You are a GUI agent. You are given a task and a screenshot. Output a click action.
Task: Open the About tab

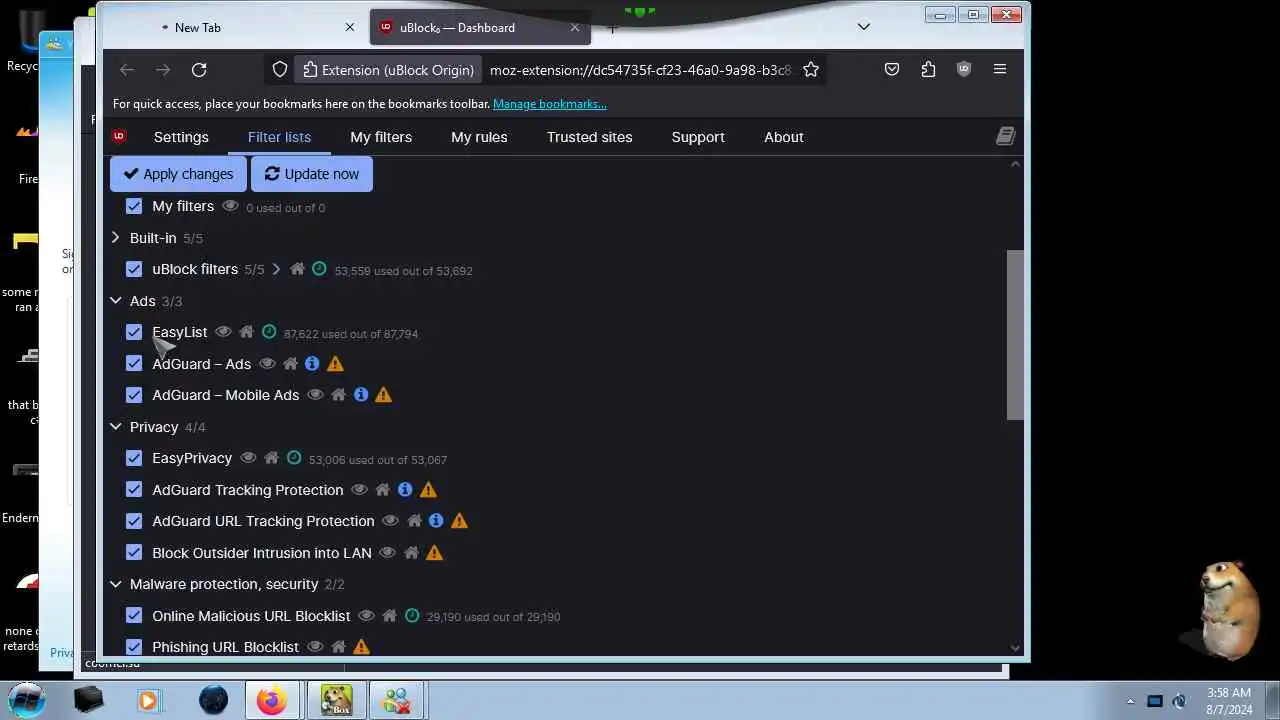(784, 137)
